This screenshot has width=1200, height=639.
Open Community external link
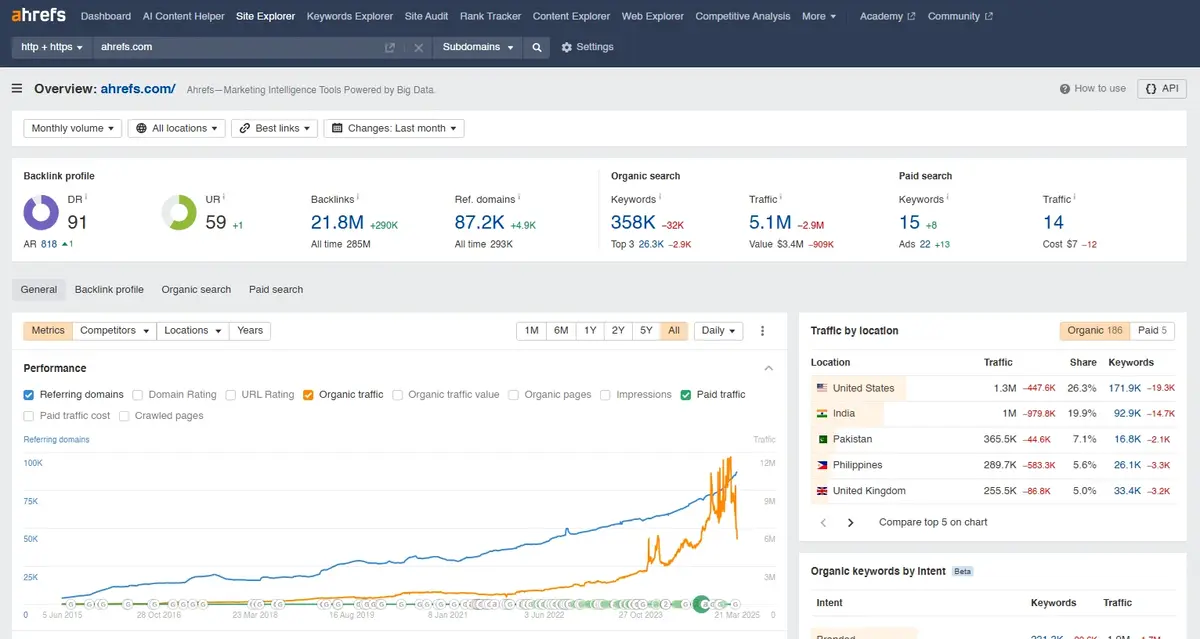tap(960, 16)
